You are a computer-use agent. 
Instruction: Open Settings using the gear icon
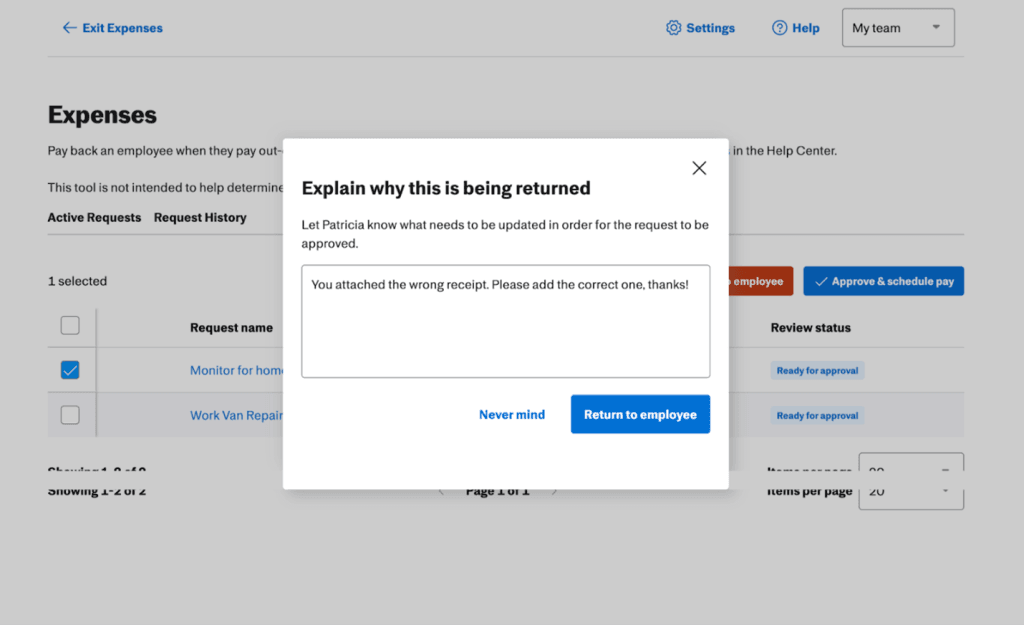(674, 27)
